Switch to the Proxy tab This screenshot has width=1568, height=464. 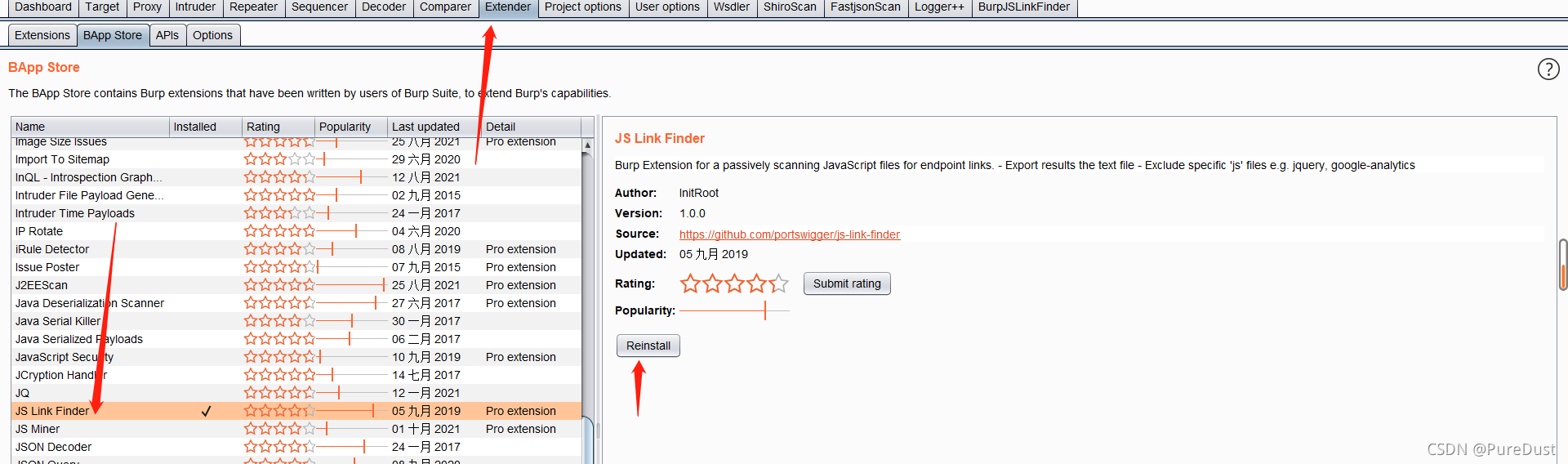147,7
